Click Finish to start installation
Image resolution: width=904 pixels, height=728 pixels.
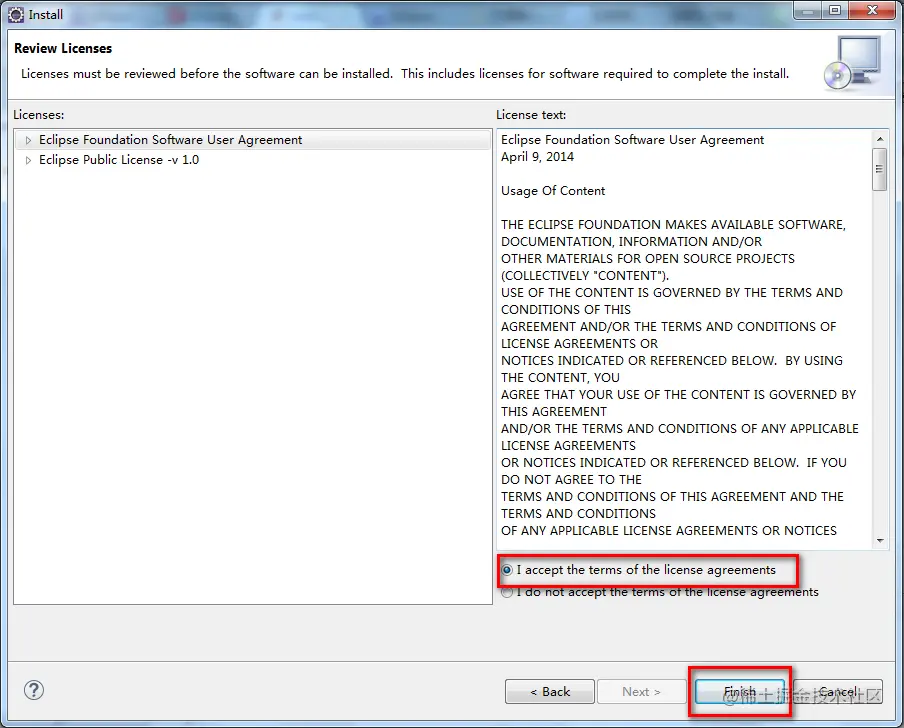click(740, 692)
